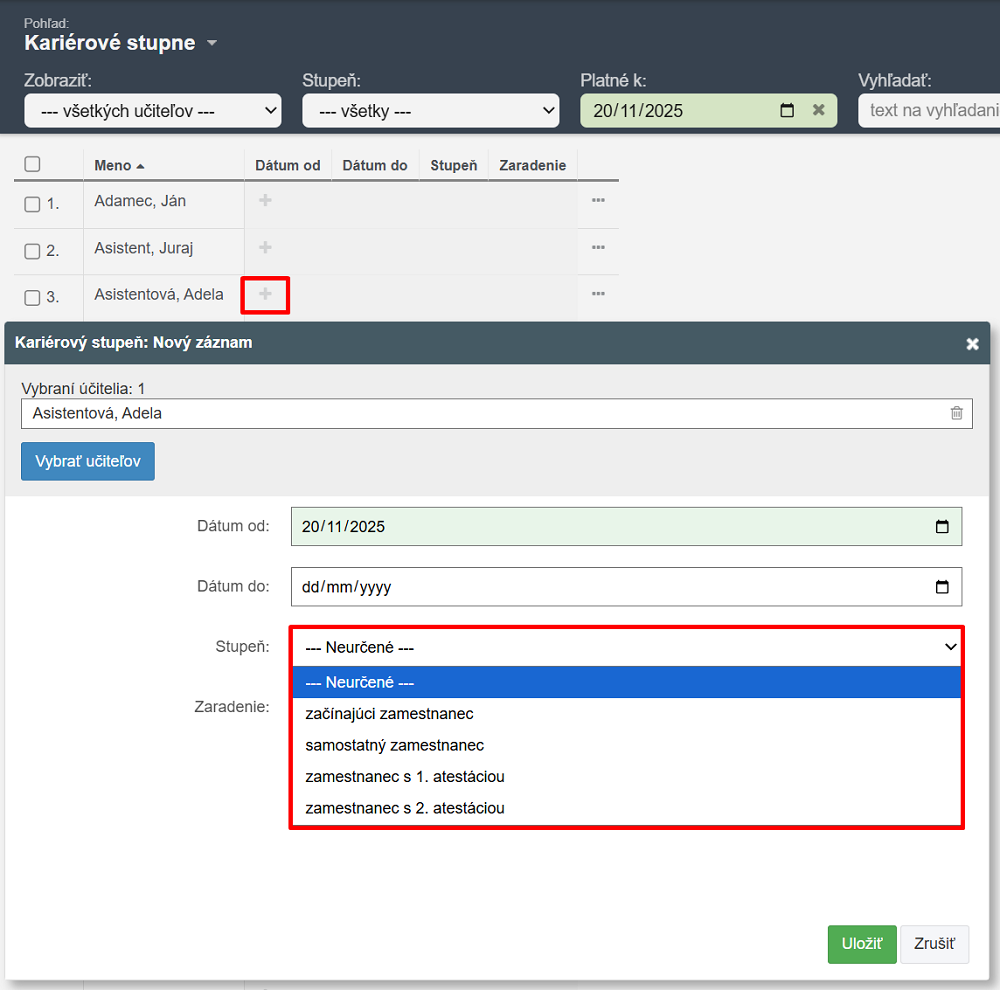Open the three-dots menu for Asistentová, Adela
This screenshot has width=1000, height=990.
pos(598,294)
